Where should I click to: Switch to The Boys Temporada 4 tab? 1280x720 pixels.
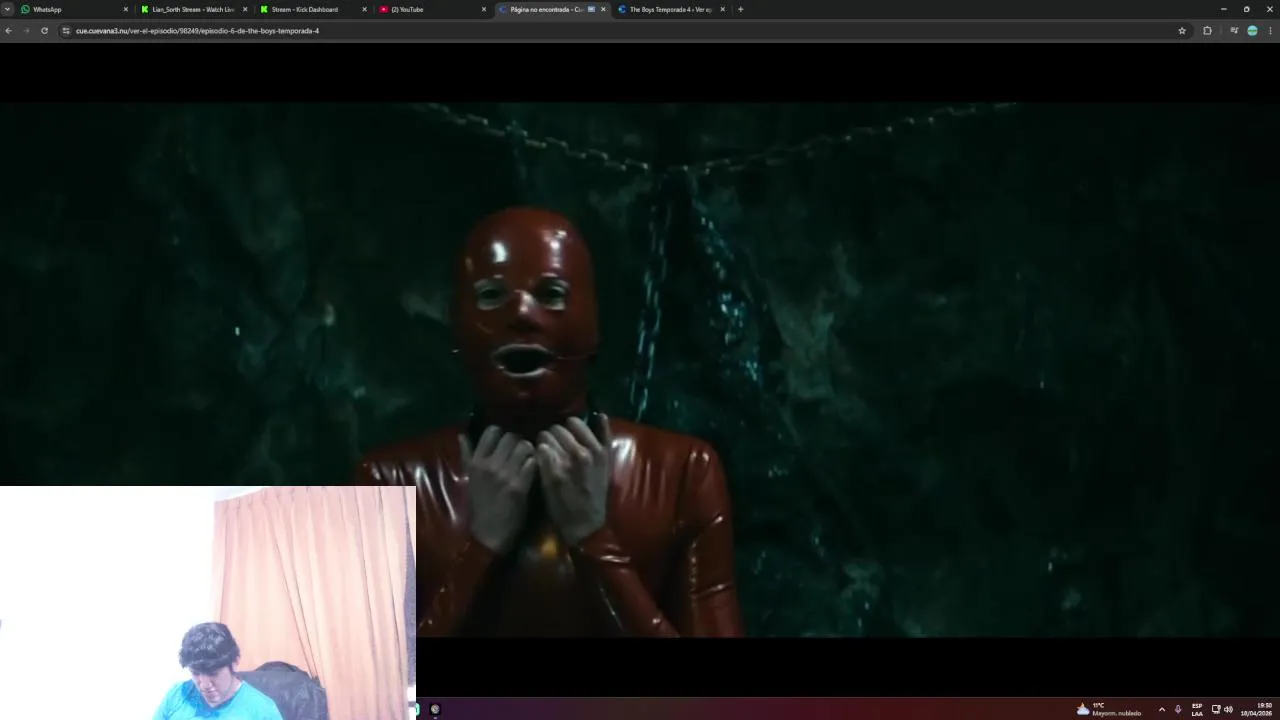tap(671, 9)
